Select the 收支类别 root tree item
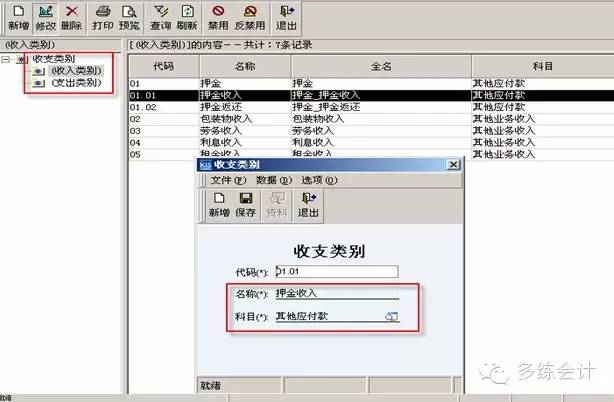 (54, 59)
